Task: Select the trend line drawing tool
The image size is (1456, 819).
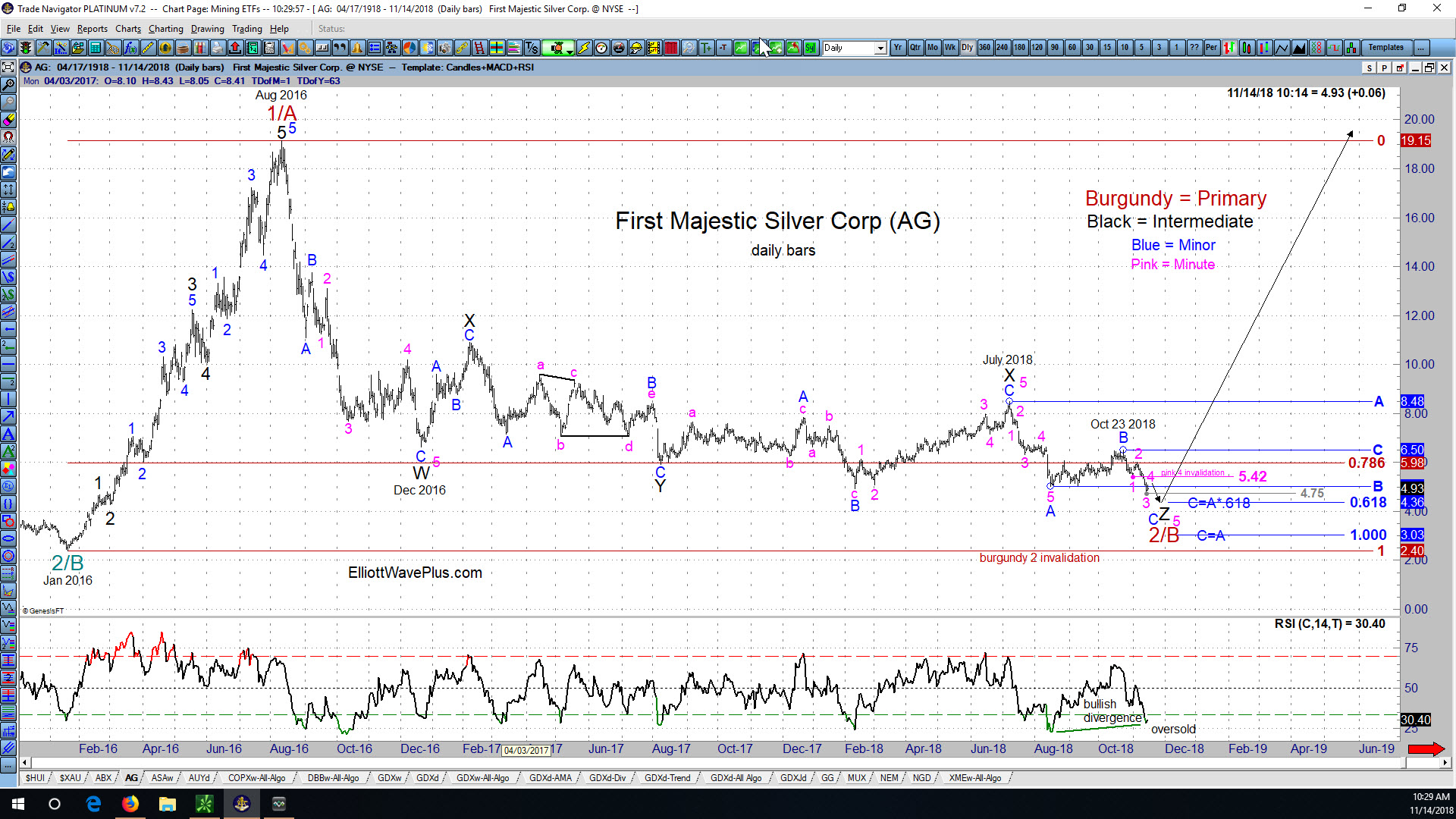Action: (8, 224)
